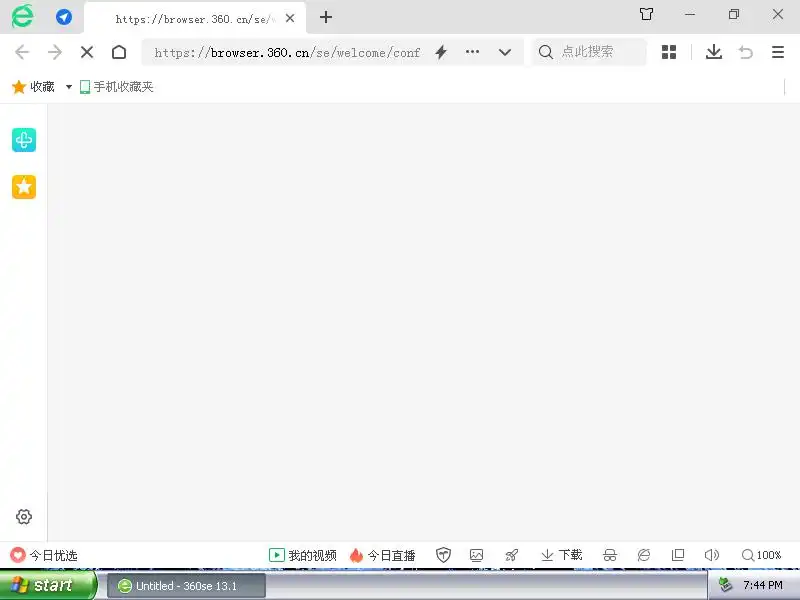Image resolution: width=800 pixels, height=600 pixels.
Task: Focus the address bar URL
Action: 287,53
